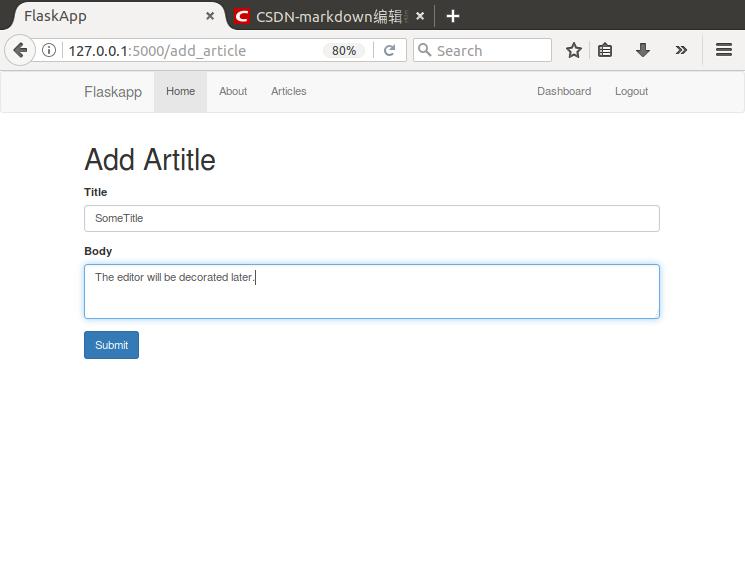Open the About page link
The width and height of the screenshot is (745, 576).
click(233, 91)
